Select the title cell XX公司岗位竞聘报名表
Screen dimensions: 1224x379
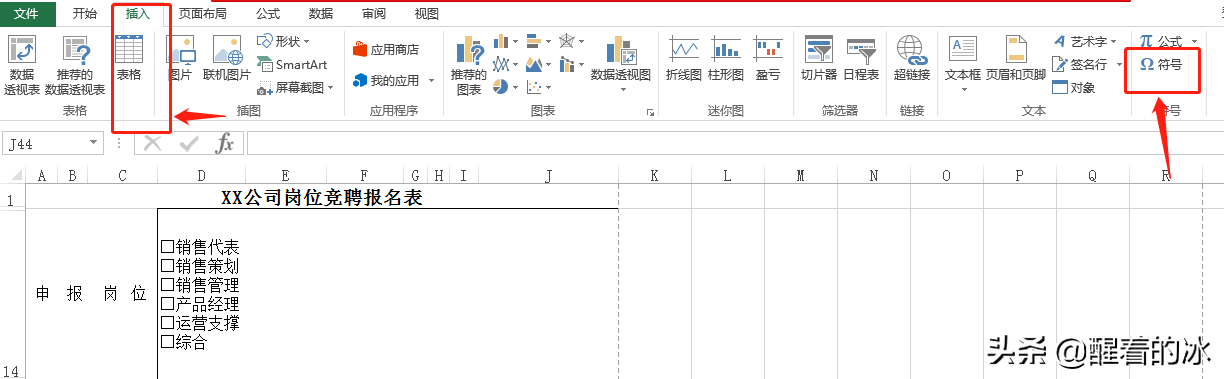(322, 198)
